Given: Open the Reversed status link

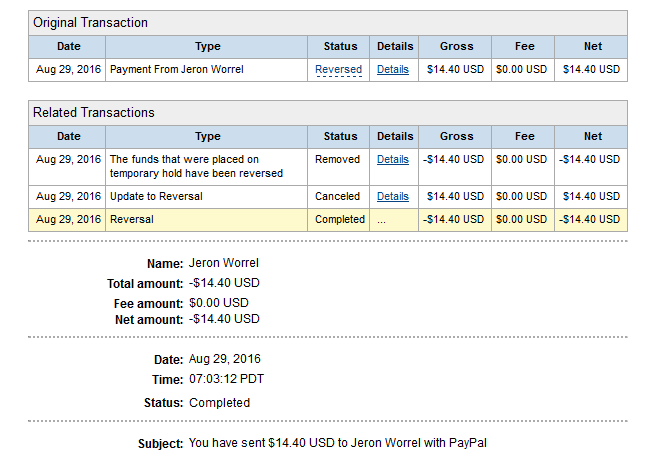Looking at the screenshot, I should 338,69.
